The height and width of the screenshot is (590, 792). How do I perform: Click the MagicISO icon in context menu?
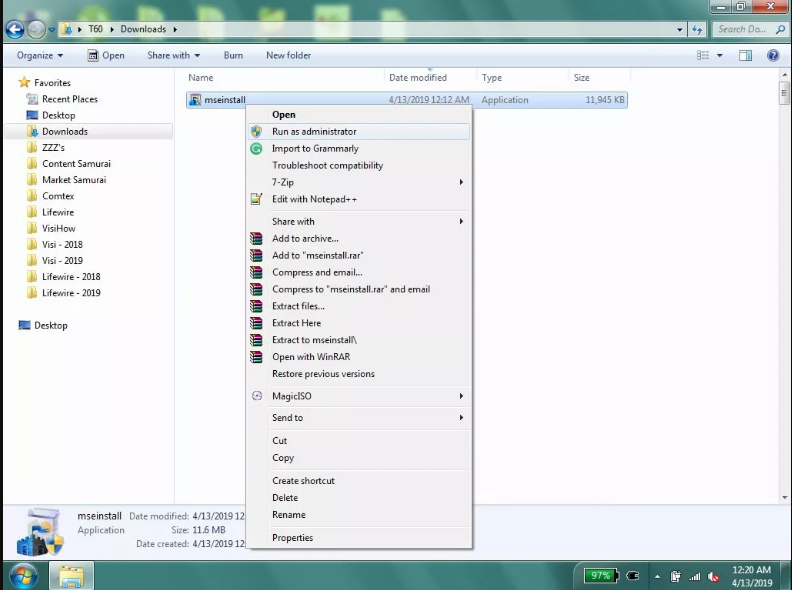pyautogui.click(x=257, y=396)
